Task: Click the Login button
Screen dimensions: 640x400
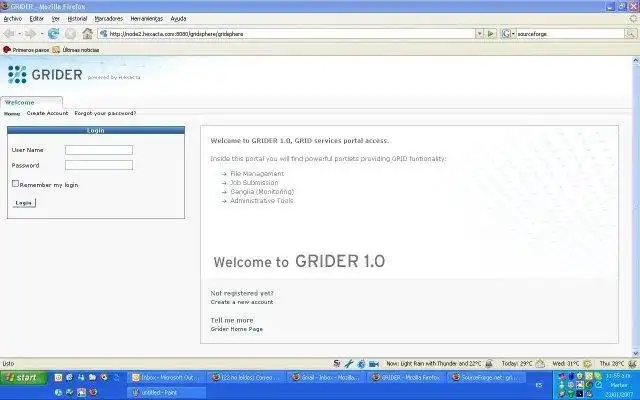Action: click(24, 203)
